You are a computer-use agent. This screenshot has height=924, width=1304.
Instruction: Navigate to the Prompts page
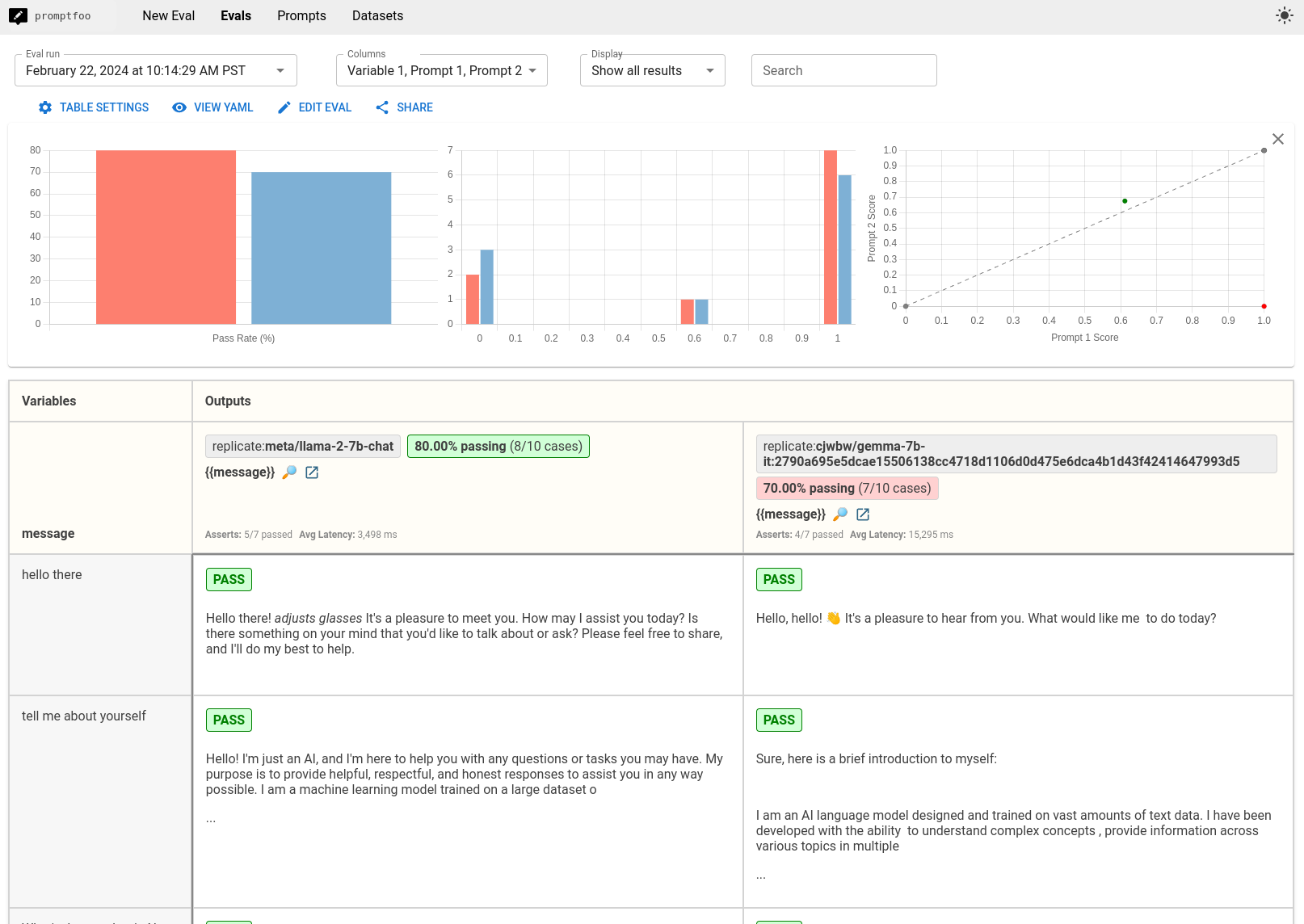(301, 16)
